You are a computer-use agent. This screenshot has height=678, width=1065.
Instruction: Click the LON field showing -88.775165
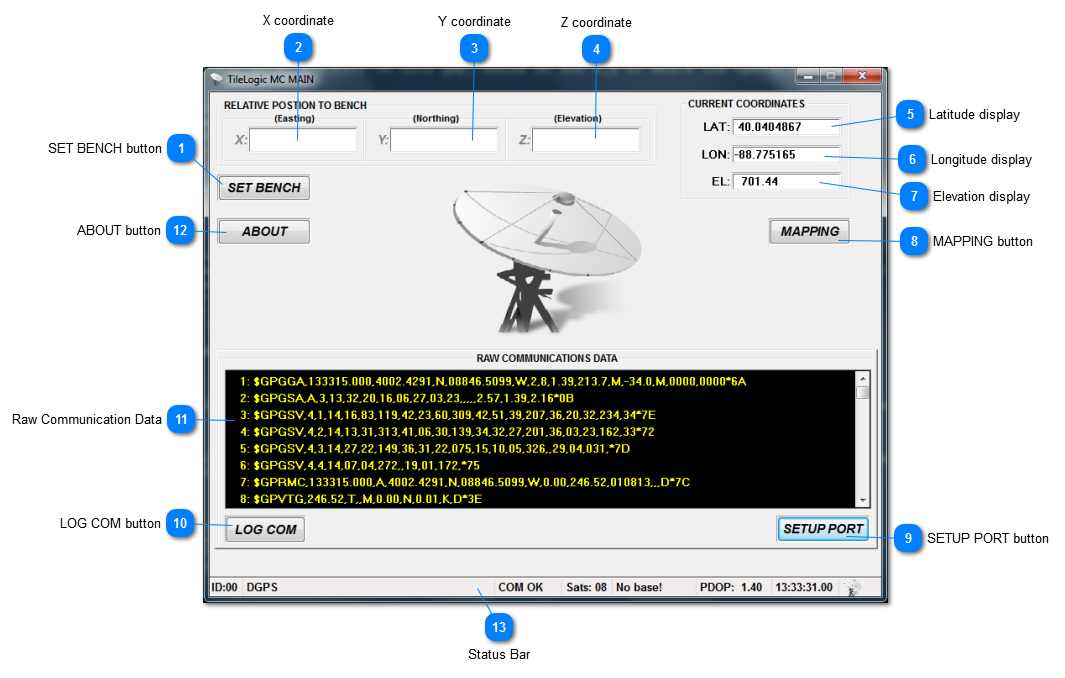pyautogui.click(x=786, y=154)
